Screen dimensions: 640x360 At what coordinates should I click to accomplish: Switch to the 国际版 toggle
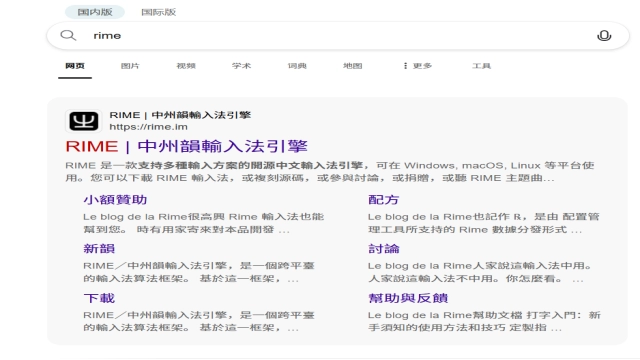point(158,12)
